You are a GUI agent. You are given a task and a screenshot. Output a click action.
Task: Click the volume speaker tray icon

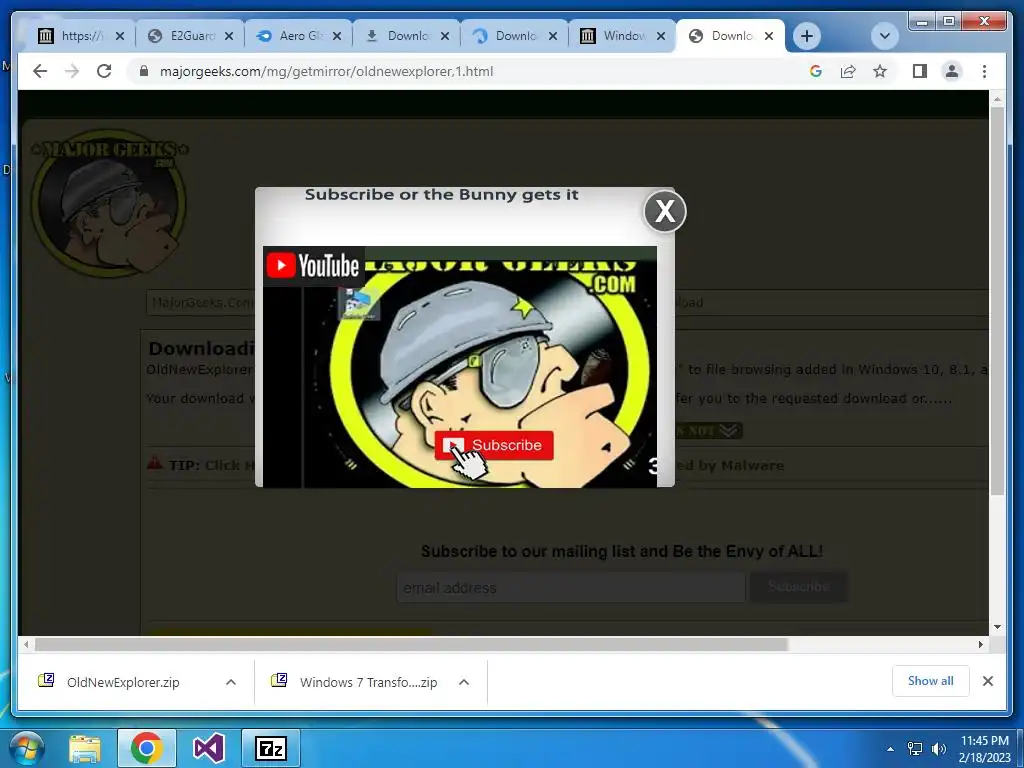(x=938, y=749)
